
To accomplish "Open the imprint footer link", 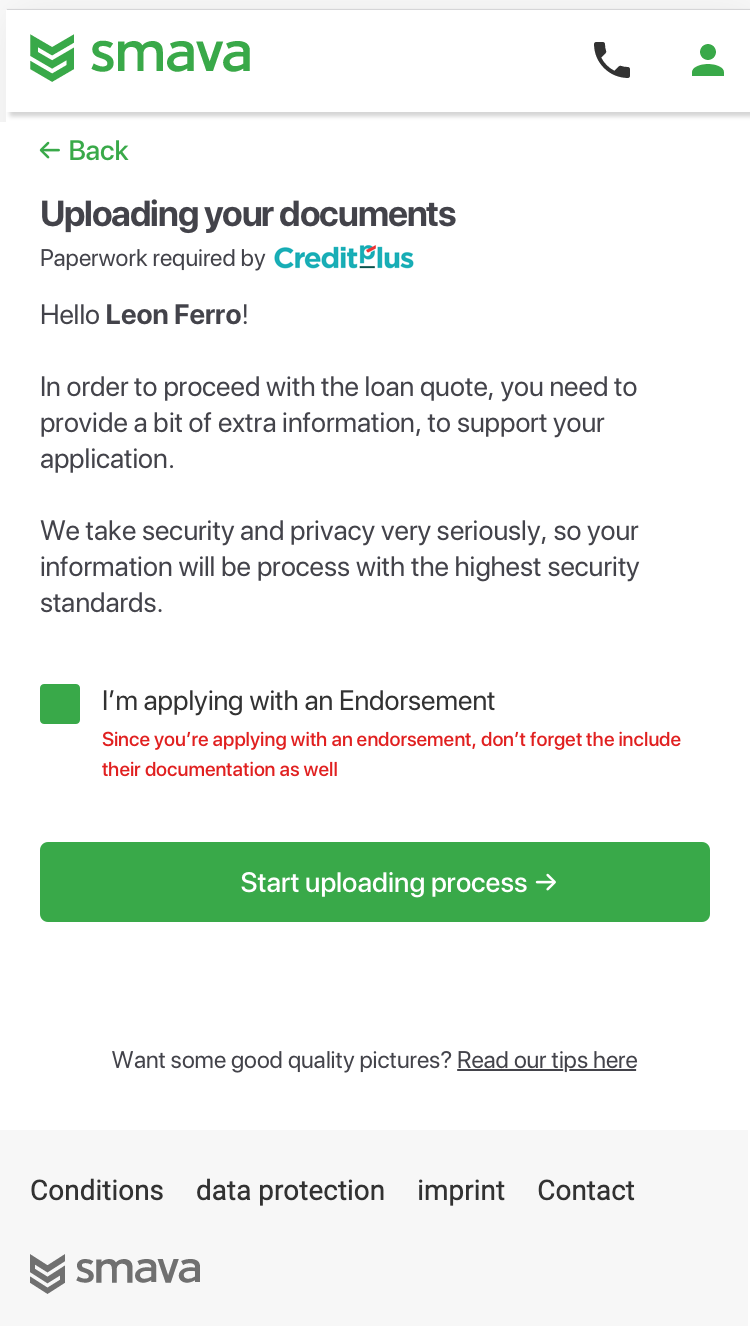I will [461, 1190].
